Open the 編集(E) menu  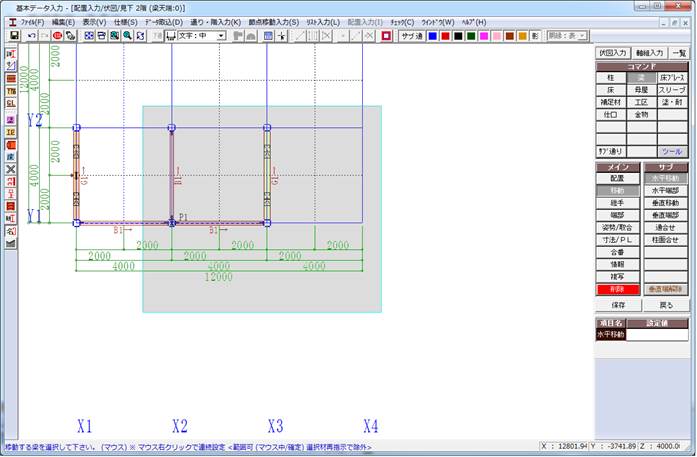[63, 22]
